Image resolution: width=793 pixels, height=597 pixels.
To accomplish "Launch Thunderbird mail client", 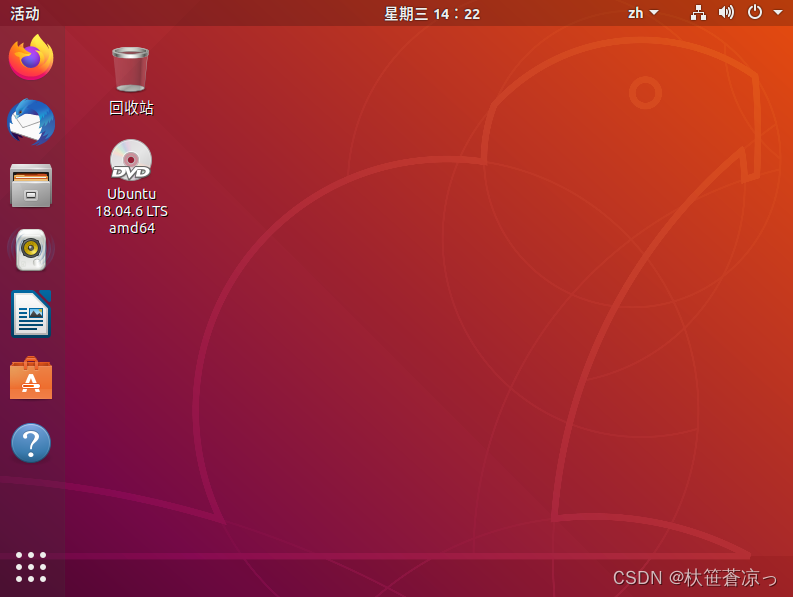I will (x=31, y=122).
